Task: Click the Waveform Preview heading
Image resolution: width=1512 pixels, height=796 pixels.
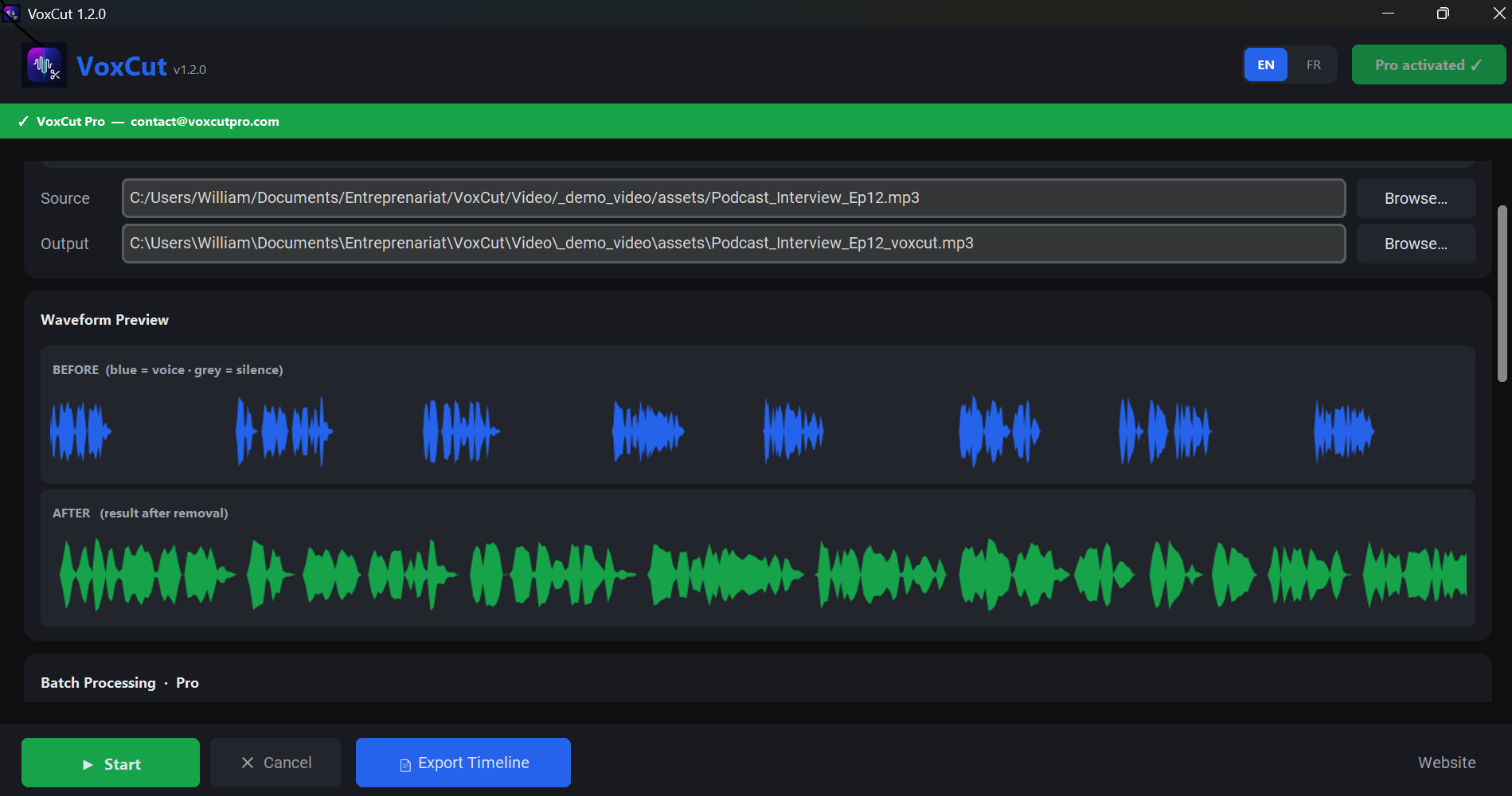Action: click(x=104, y=320)
